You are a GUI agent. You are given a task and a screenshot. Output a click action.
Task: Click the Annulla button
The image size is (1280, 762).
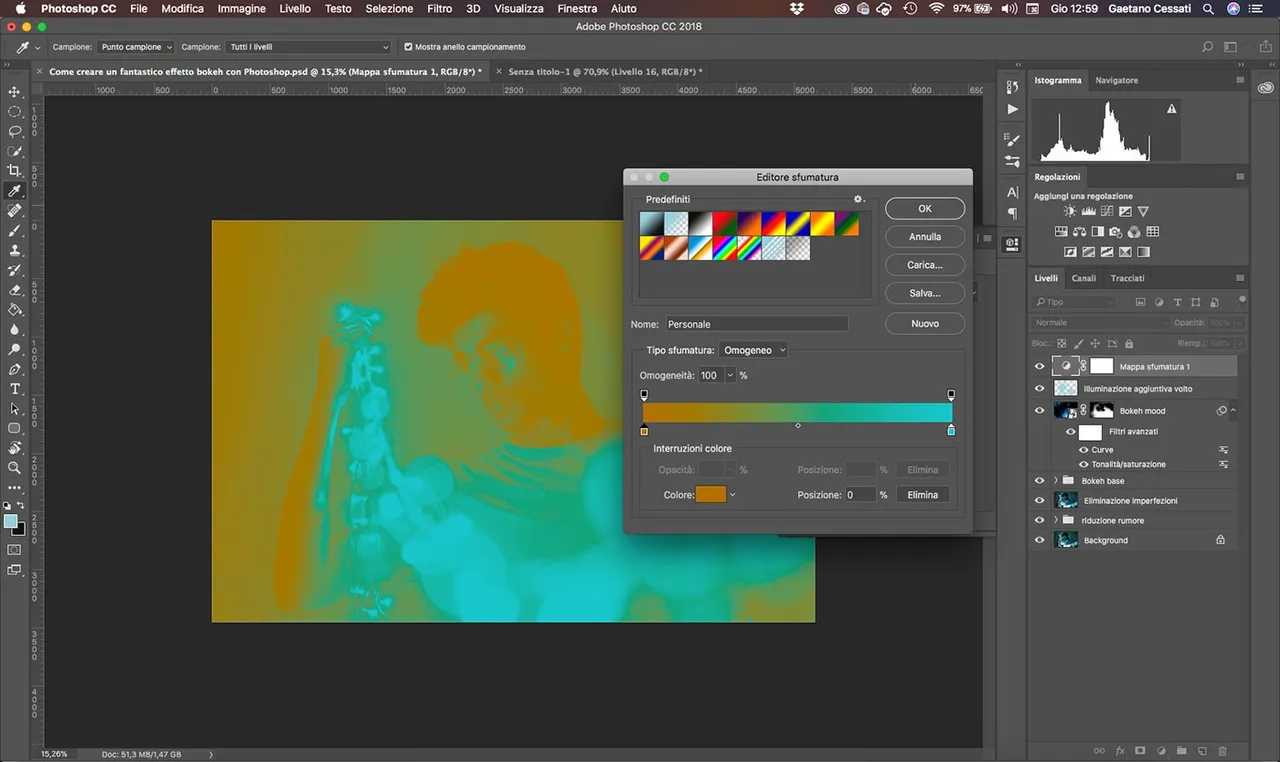(925, 237)
